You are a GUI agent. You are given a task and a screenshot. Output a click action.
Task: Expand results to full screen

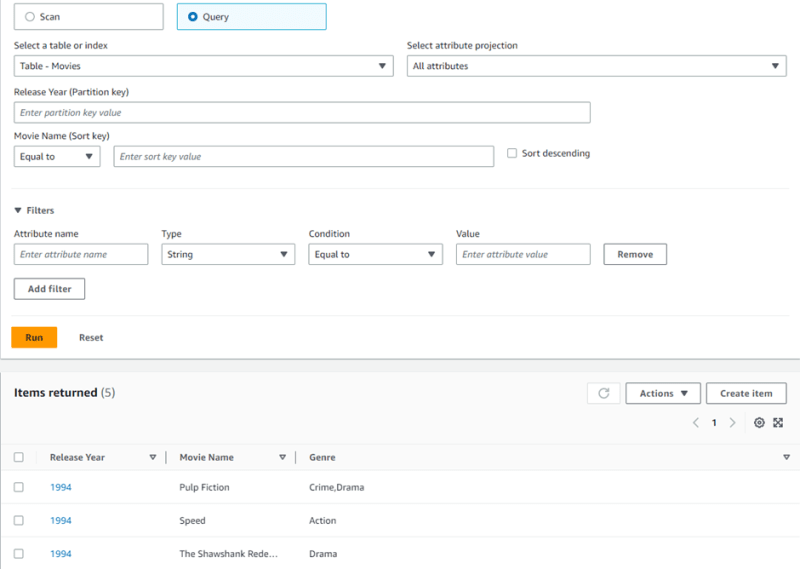tap(778, 423)
